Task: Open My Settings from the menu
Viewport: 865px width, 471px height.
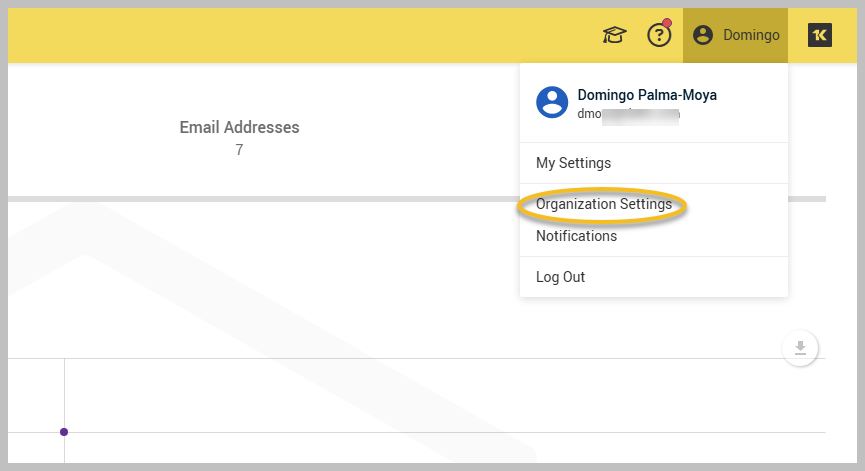Action: tap(573, 163)
